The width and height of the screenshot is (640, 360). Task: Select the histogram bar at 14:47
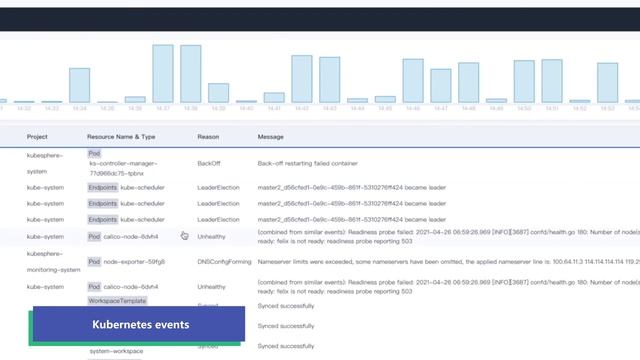(x=441, y=86)
